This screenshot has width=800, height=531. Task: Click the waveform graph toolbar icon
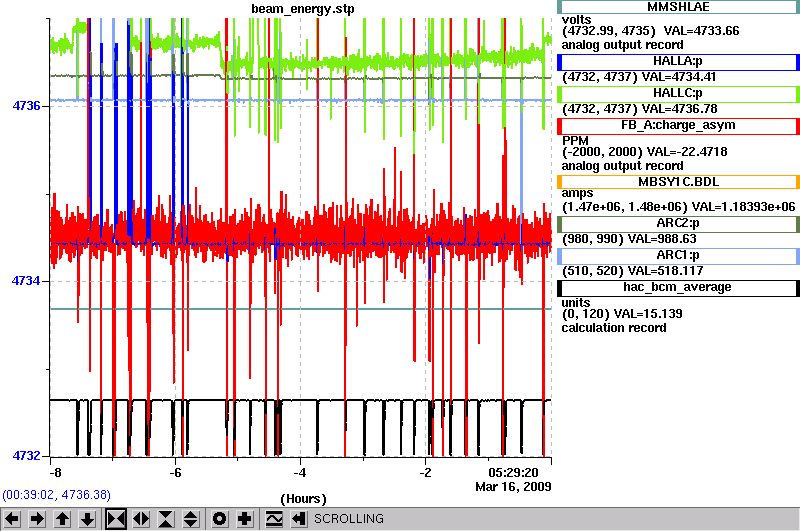(x=274, y=519)
